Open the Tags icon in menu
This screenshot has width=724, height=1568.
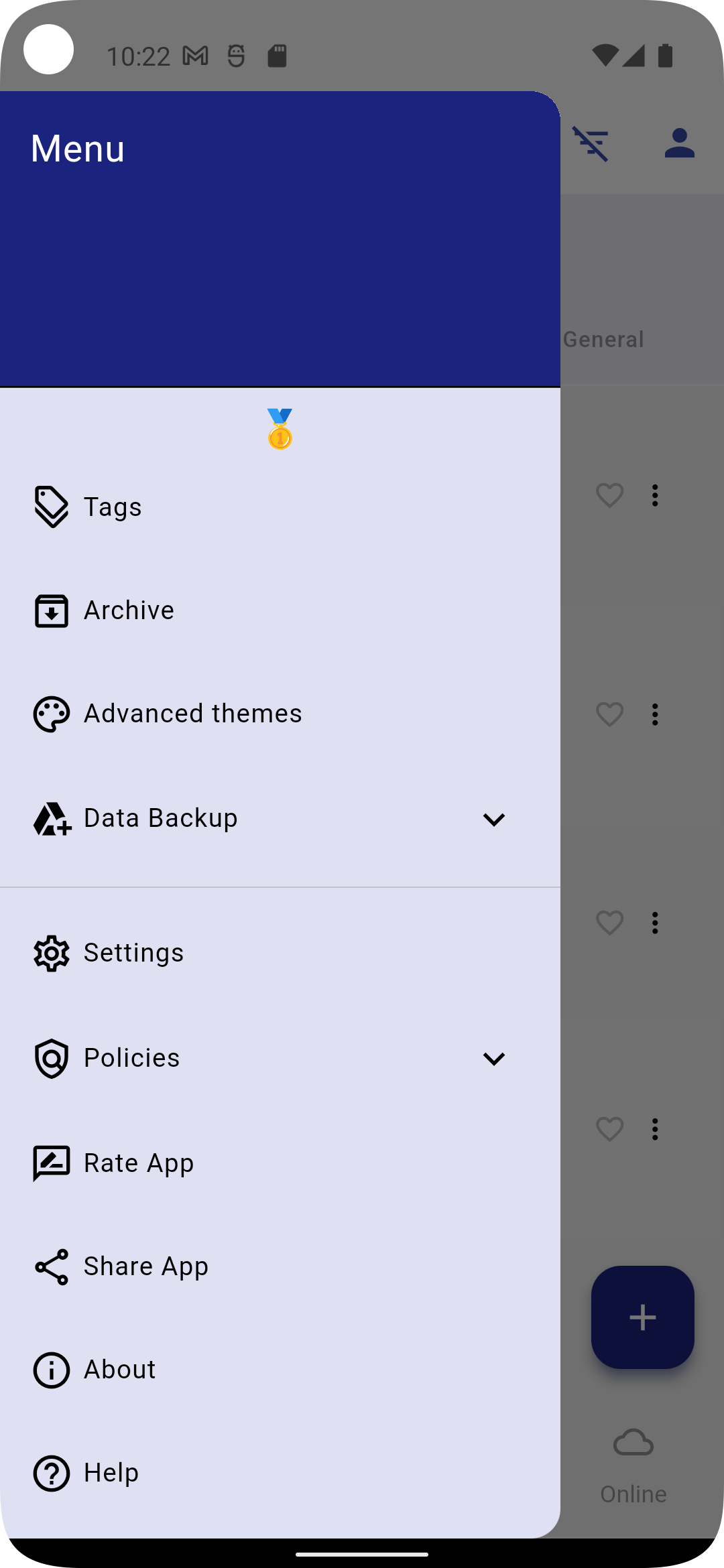(51, 507)
